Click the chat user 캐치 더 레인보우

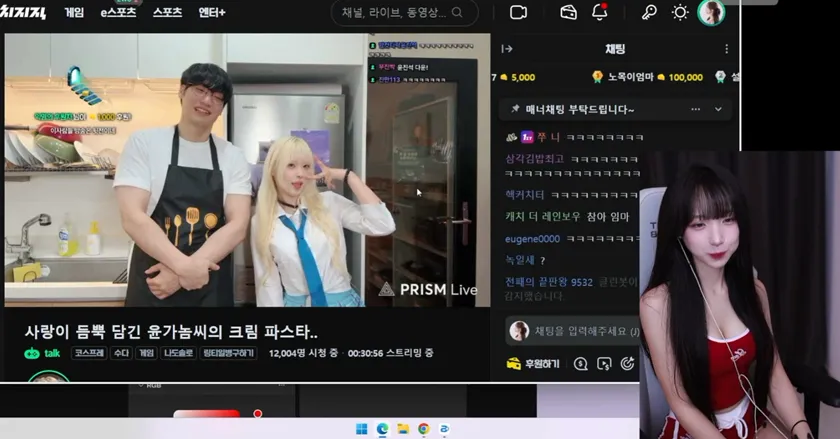coord(542,217)
